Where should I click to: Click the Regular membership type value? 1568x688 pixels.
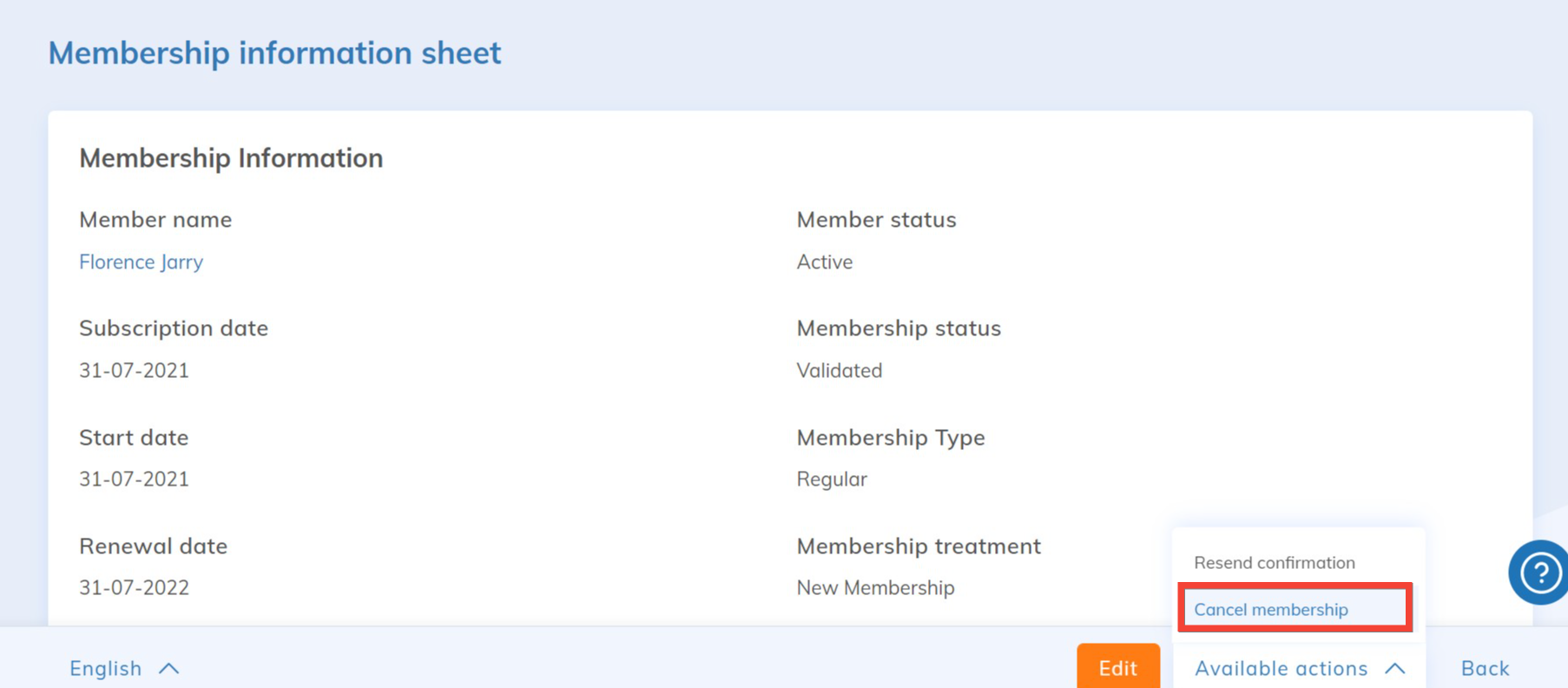tap(831, 479)
